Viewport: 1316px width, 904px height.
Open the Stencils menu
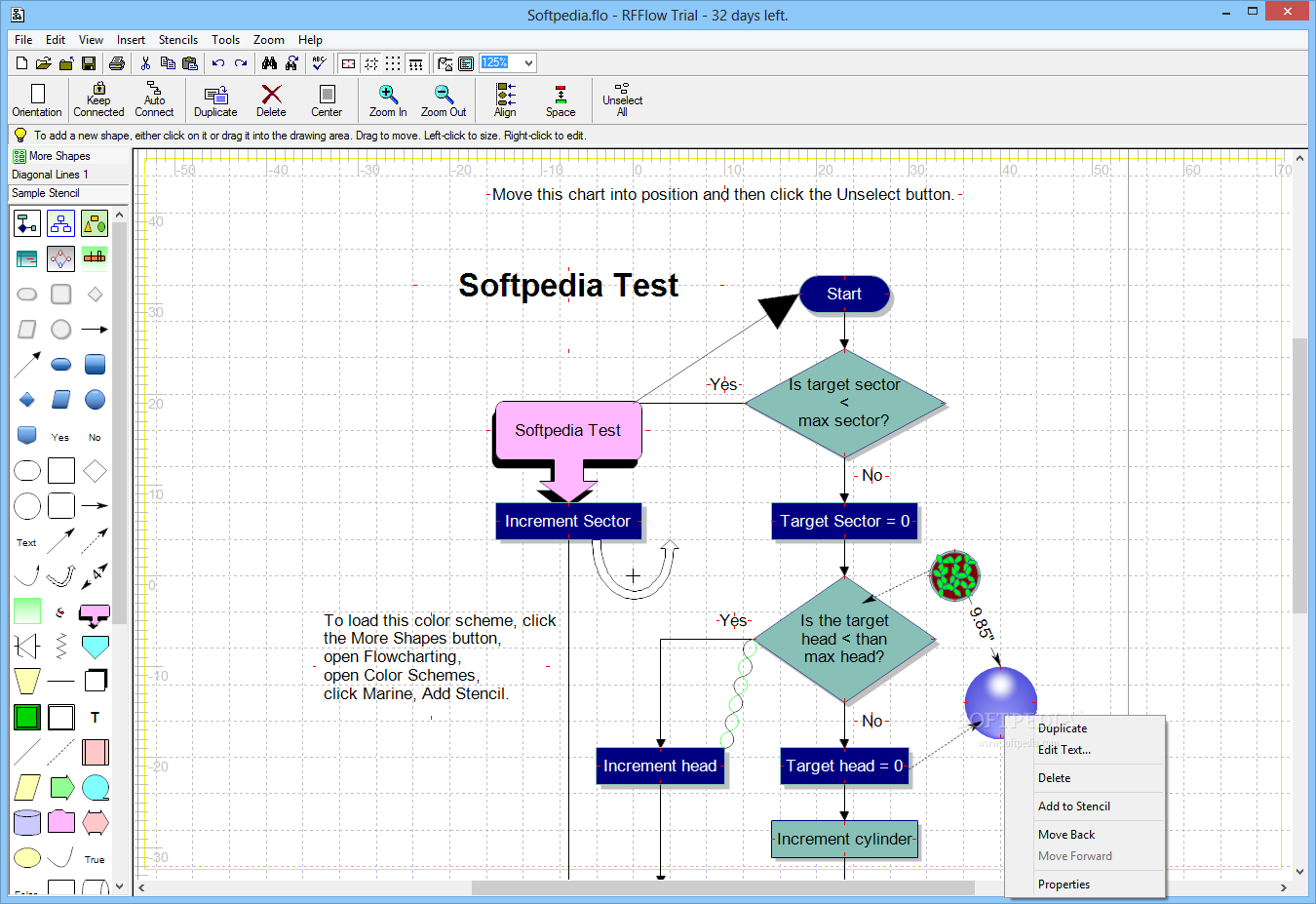click(x=178, y=40)
